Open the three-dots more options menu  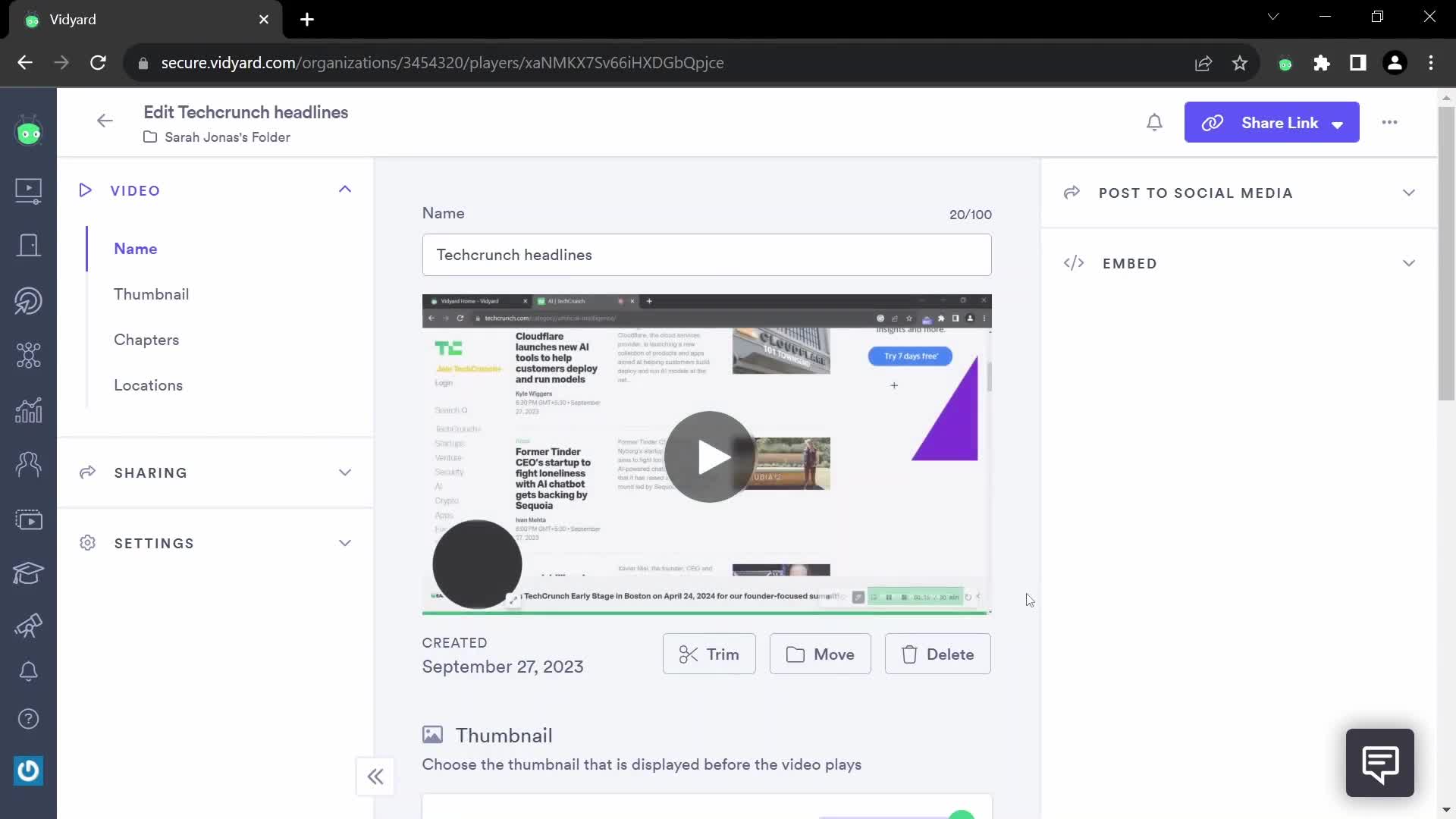[x=1389, y=122]
